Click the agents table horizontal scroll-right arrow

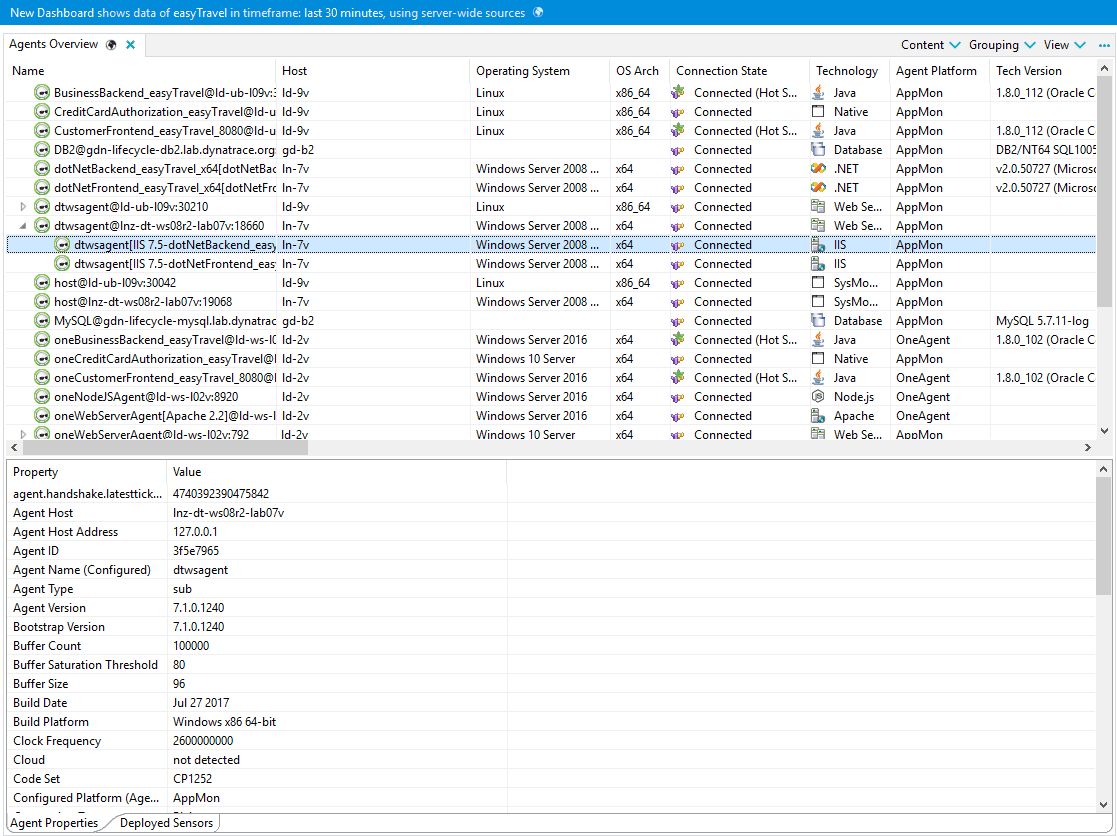(1088, 448)
